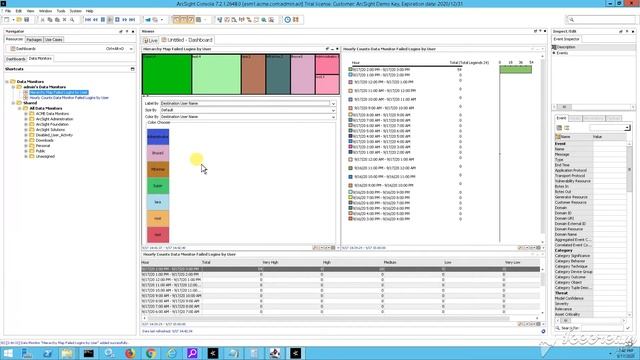Click the fast-forward playback icon
The image size is (640, 360).
[x=124, y=20]
